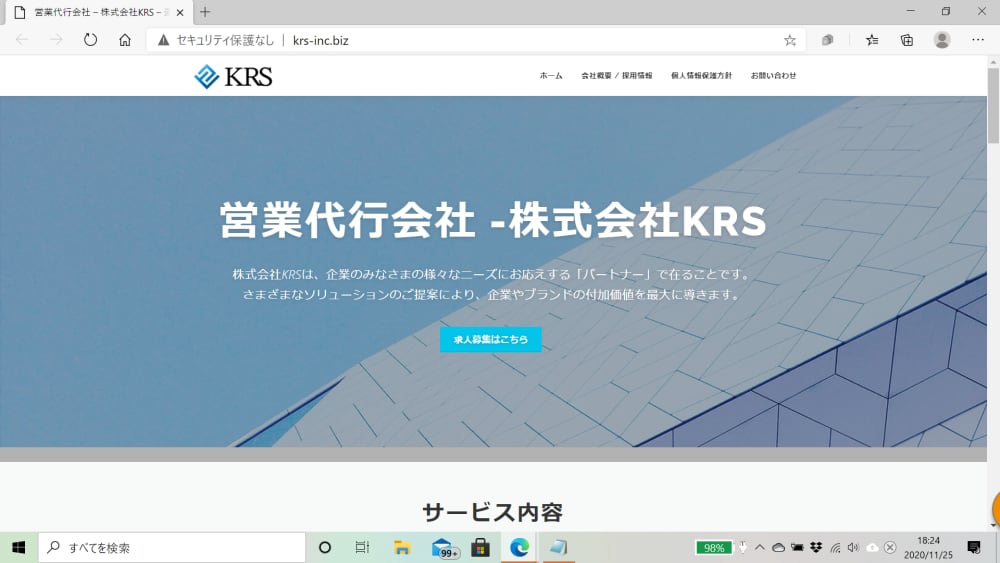This screenshot has height=563, width=1000.
Task: Click the scrollbar down arrow
Action: click(993, 525)
